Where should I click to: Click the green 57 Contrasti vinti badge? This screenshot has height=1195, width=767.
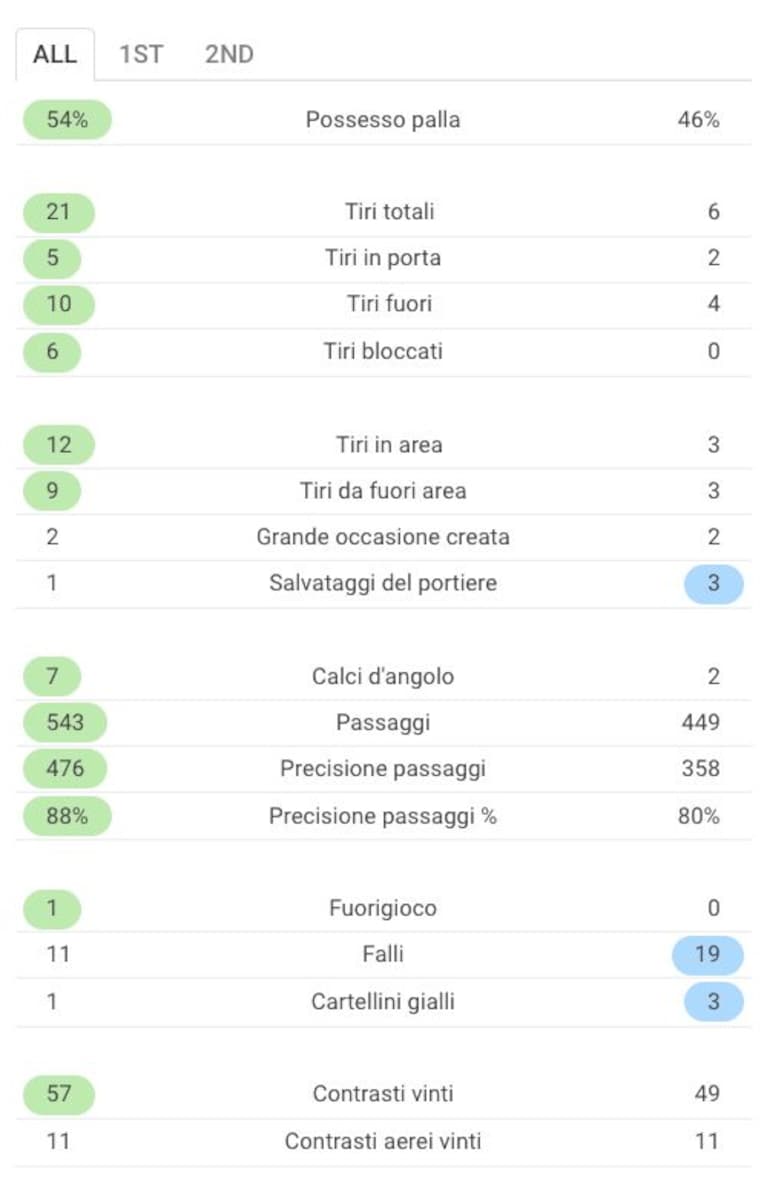tap(59, 1094)
